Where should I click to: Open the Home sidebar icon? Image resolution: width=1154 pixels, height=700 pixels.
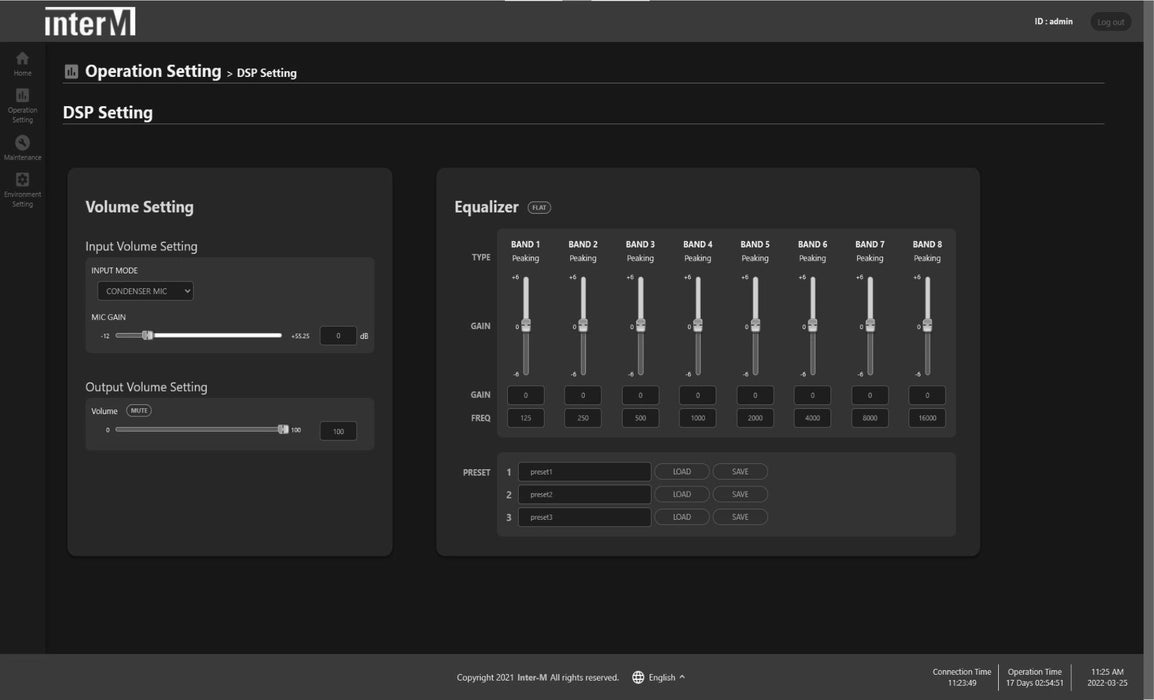[x=22, y=59]
